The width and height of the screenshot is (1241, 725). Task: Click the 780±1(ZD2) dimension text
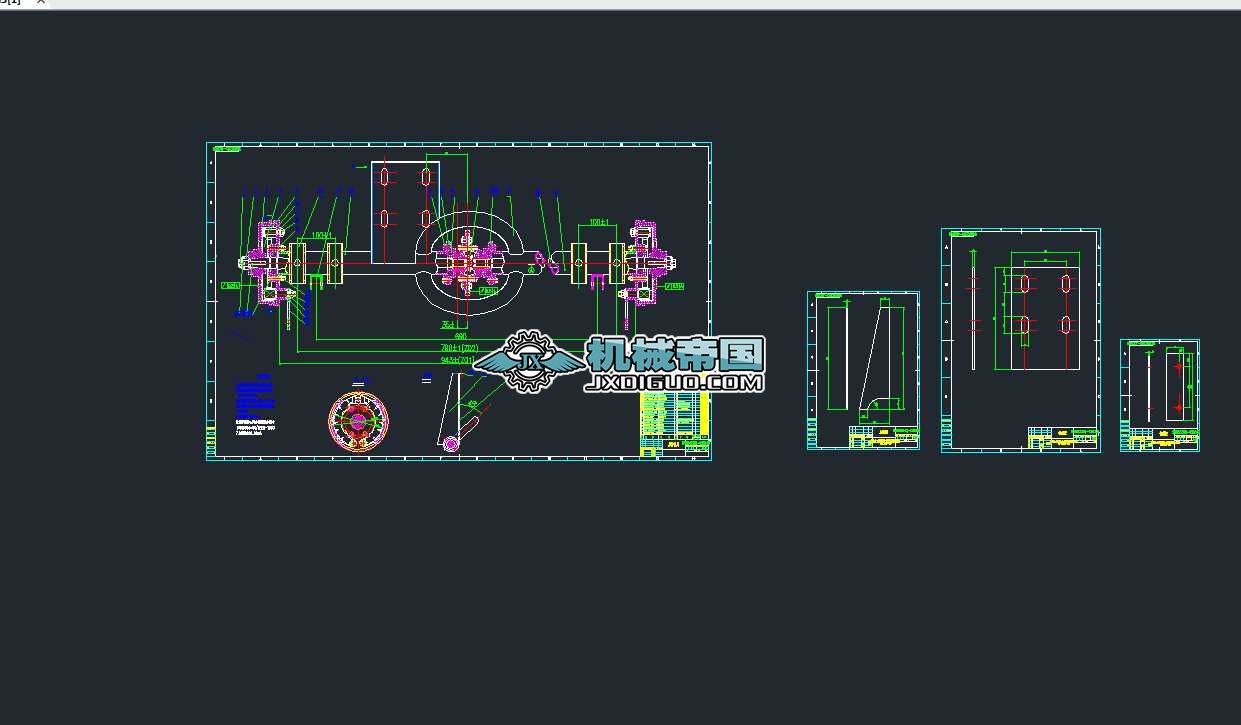(459, 348)
